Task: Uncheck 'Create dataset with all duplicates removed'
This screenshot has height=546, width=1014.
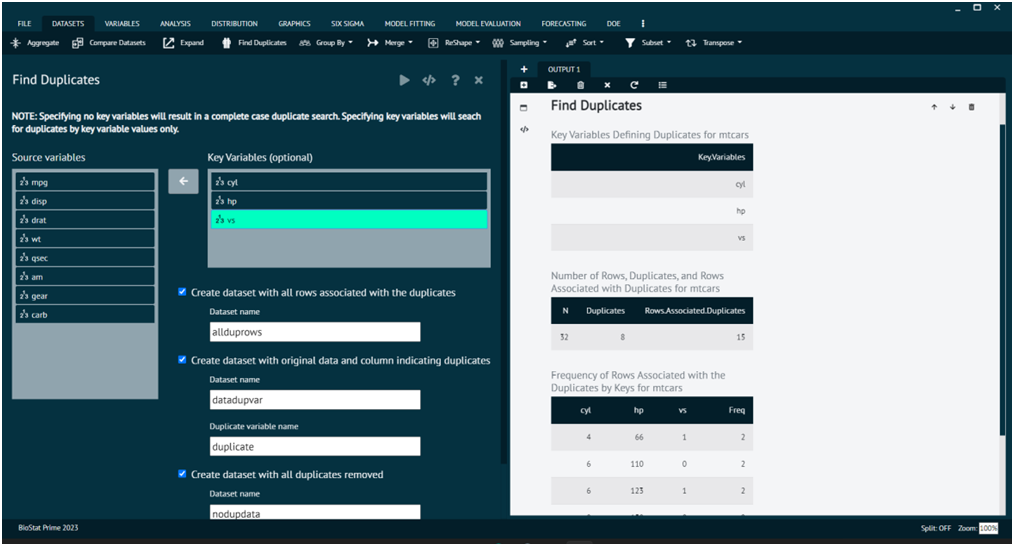Action: click(x=182, y=474)
